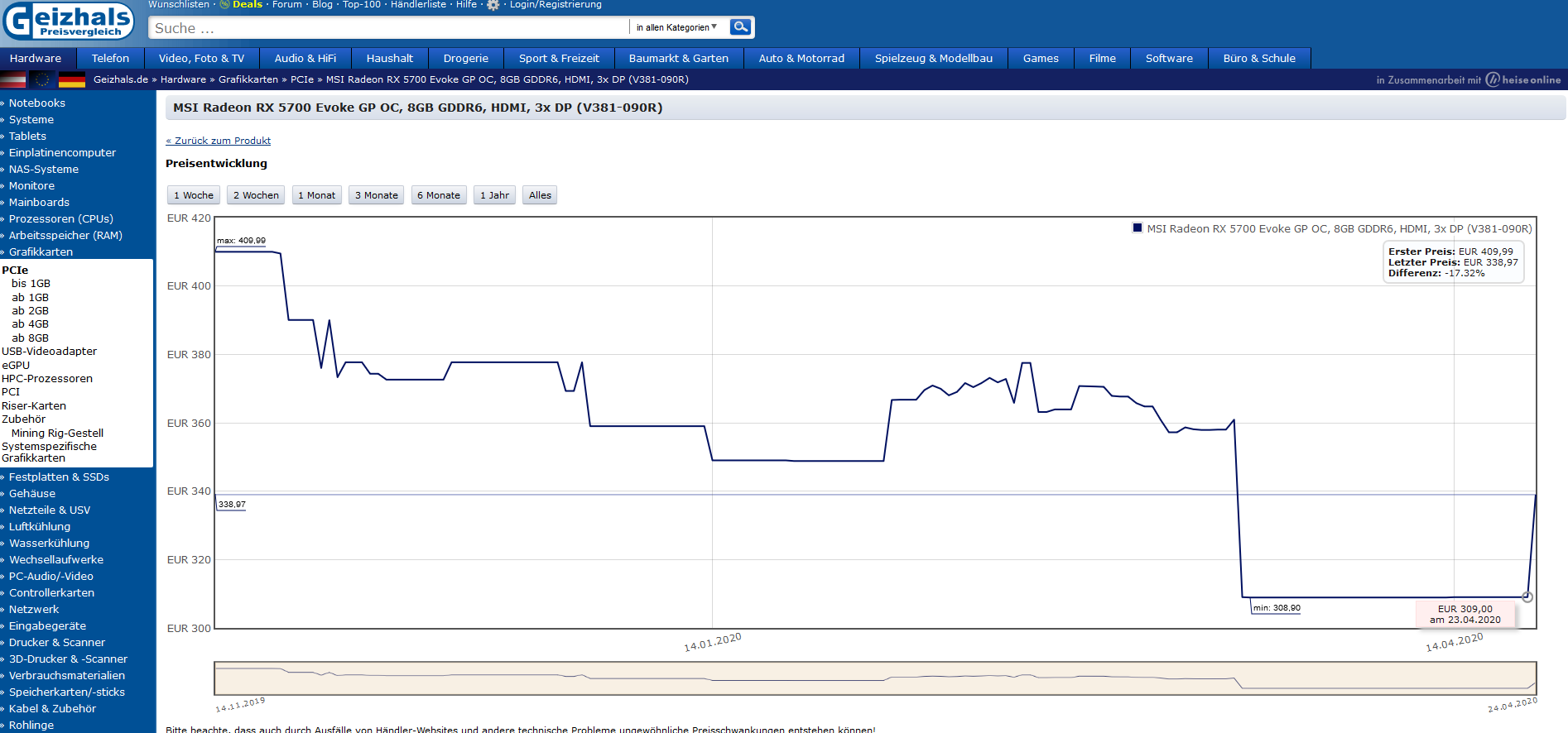Viewport: 1568px width, 733px height.
Task: Open Wasserkühlung in the sidebar
Action: coord(49,543)
